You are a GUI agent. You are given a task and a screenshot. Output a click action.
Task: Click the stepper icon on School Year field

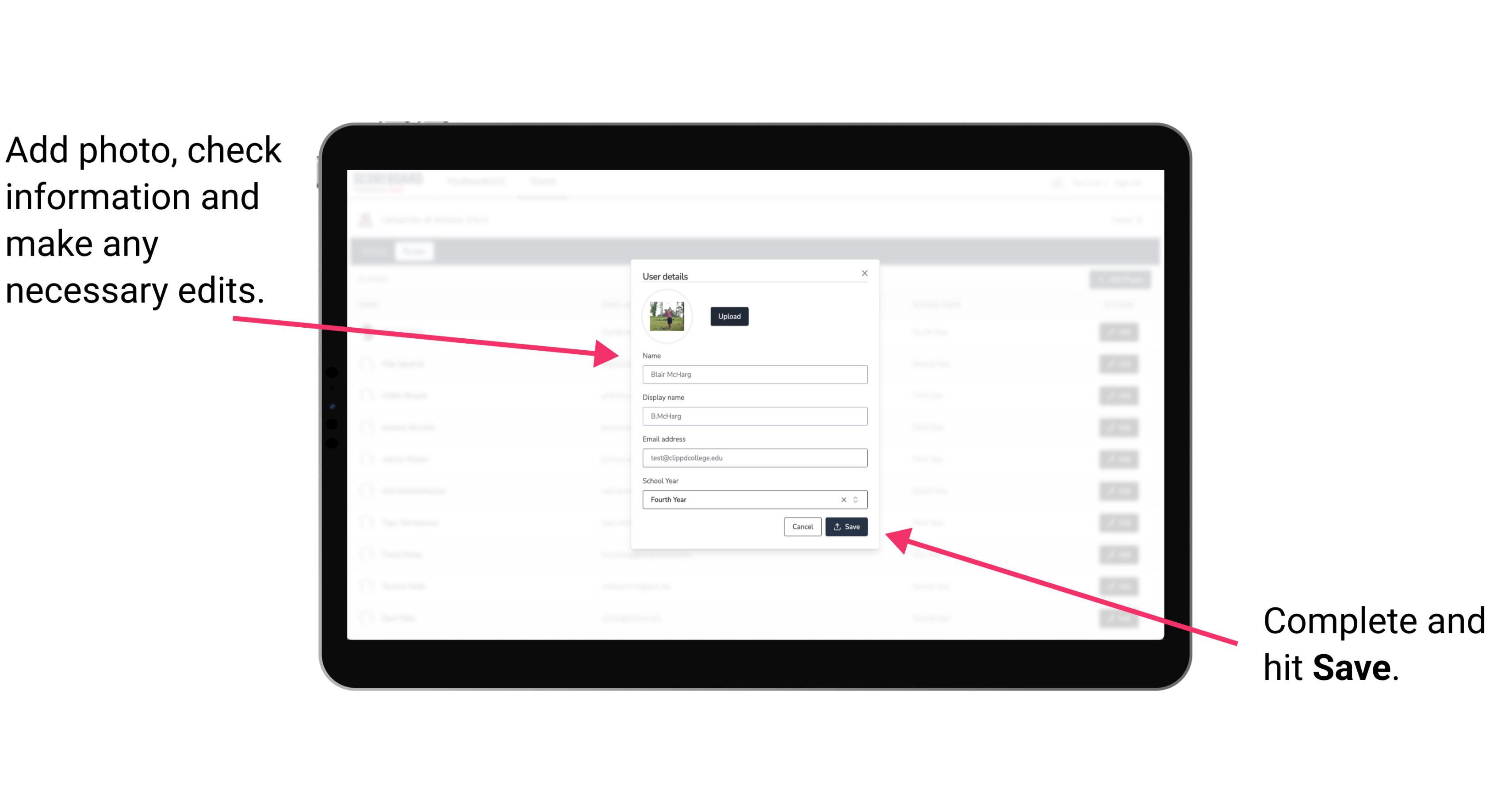coord(857,499)
